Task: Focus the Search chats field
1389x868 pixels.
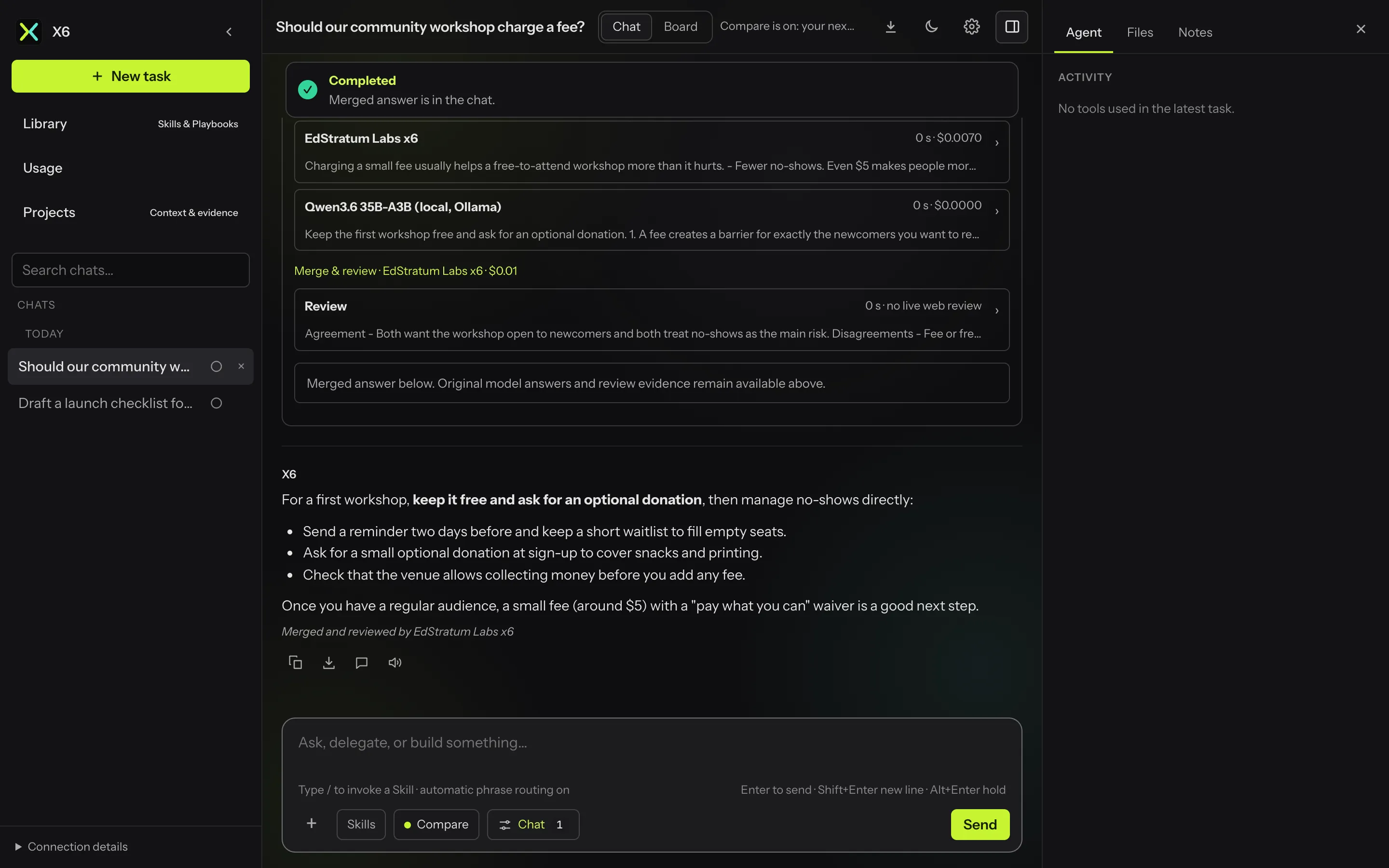Action: pyautogui.click(x=130, y=270)
